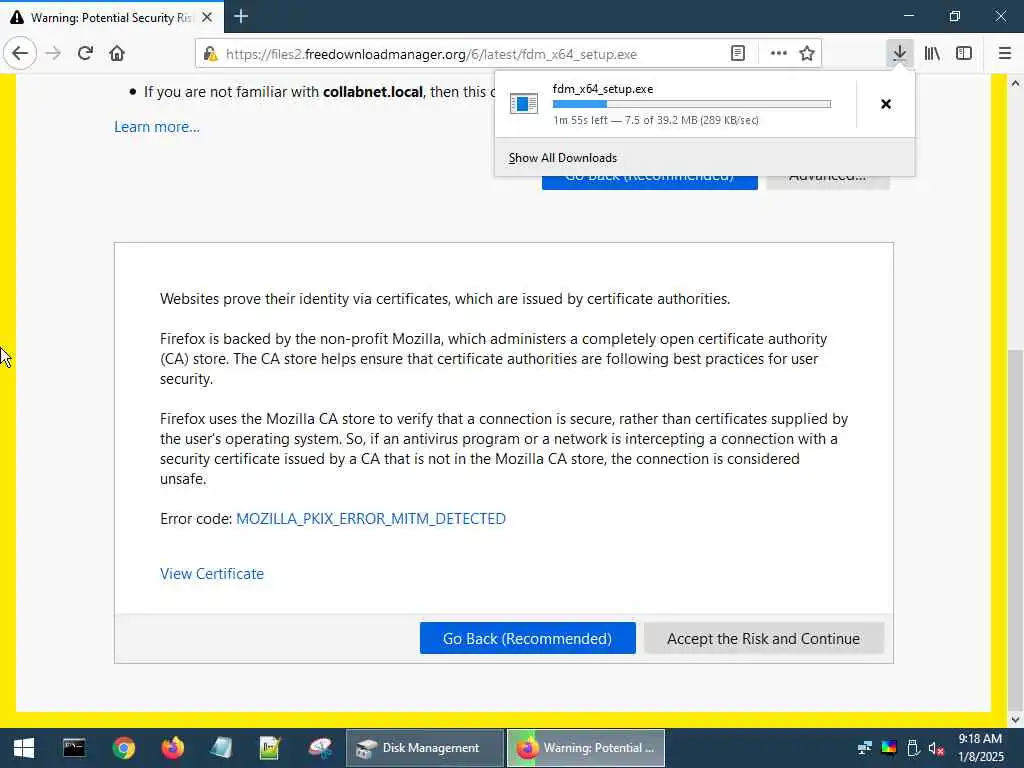
Task: Click Go Back (Recommended) in the advanced panel
Action: [x=528, y=638]
